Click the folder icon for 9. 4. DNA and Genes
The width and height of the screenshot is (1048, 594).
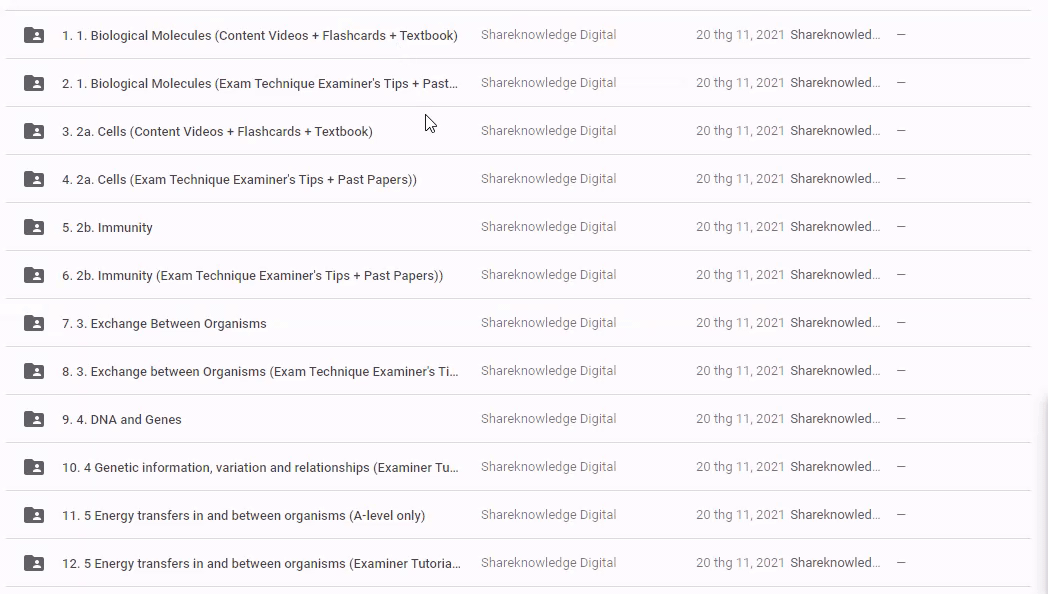(x=34, y=419)
